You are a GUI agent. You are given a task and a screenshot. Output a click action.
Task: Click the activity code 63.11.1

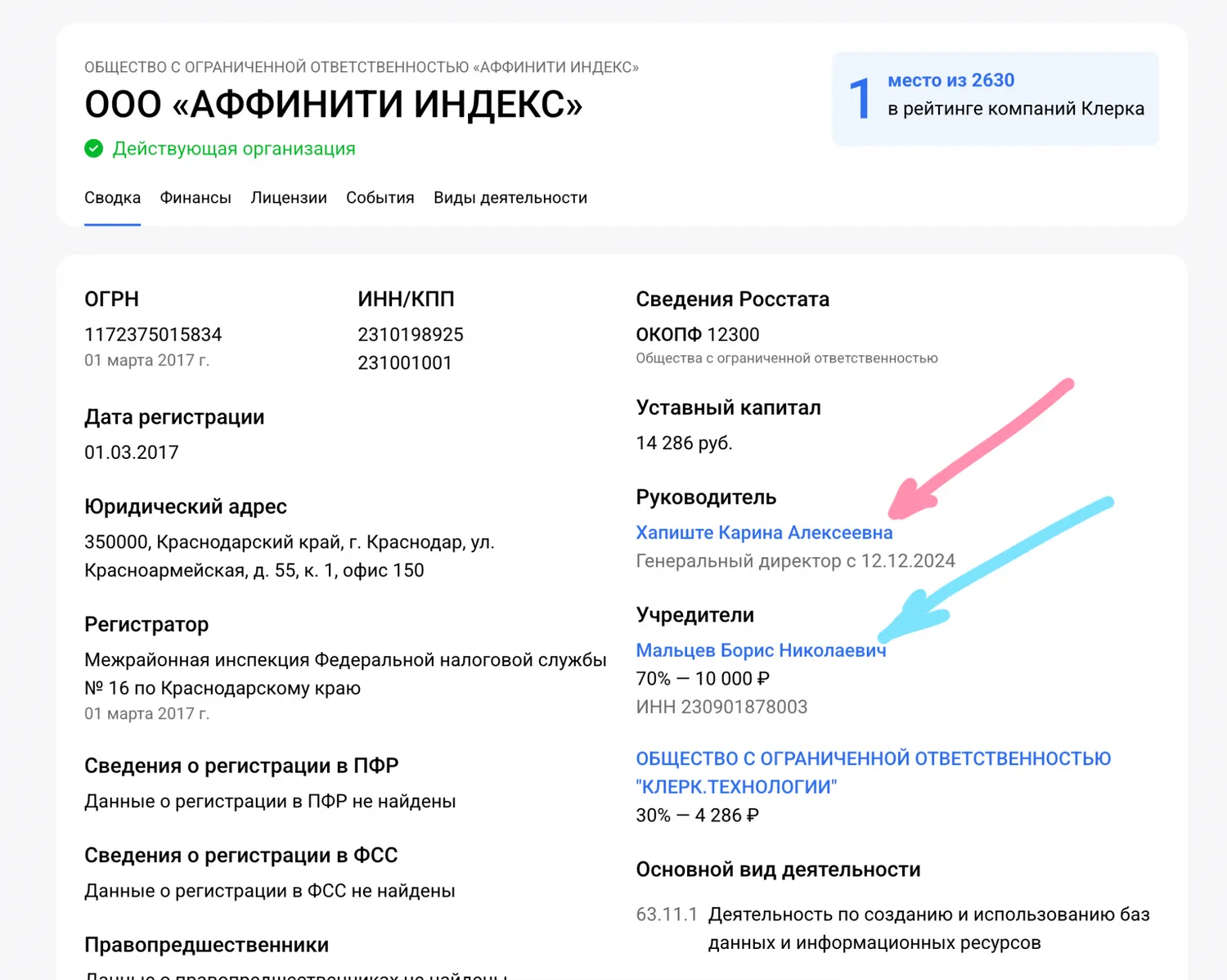click(x=667, y=915)
